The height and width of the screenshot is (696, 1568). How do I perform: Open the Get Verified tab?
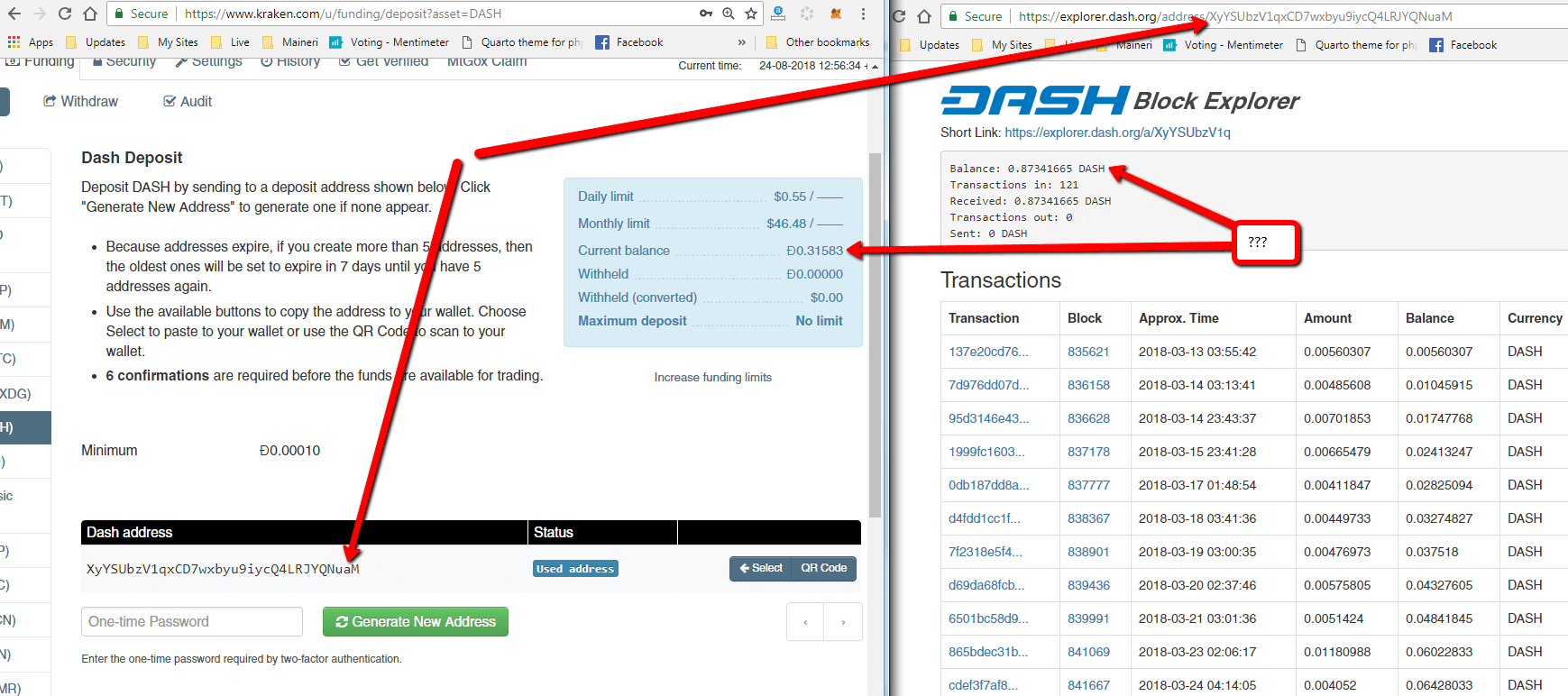pyautogui.click(x=383, y=61)
